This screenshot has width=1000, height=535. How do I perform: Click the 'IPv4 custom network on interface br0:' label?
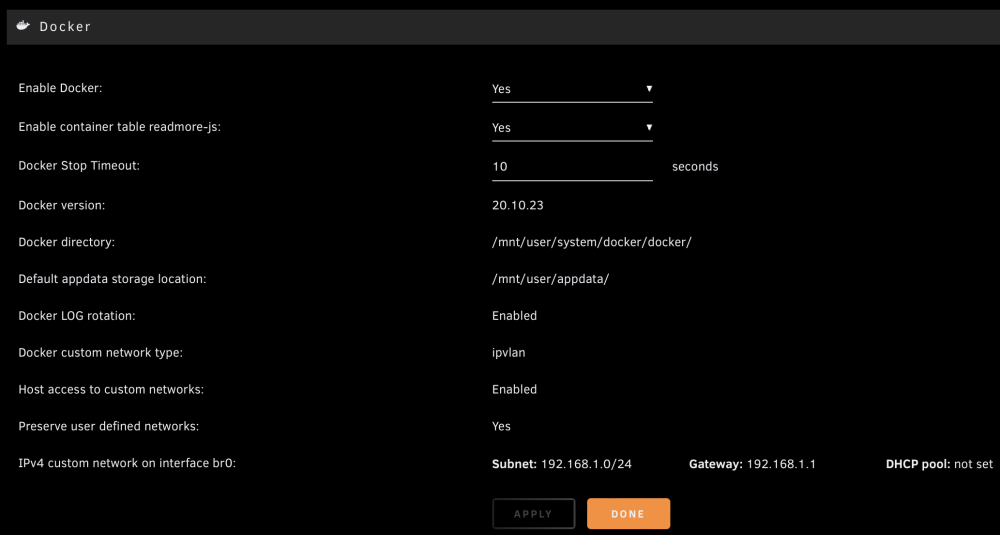(x=127, y=464)
